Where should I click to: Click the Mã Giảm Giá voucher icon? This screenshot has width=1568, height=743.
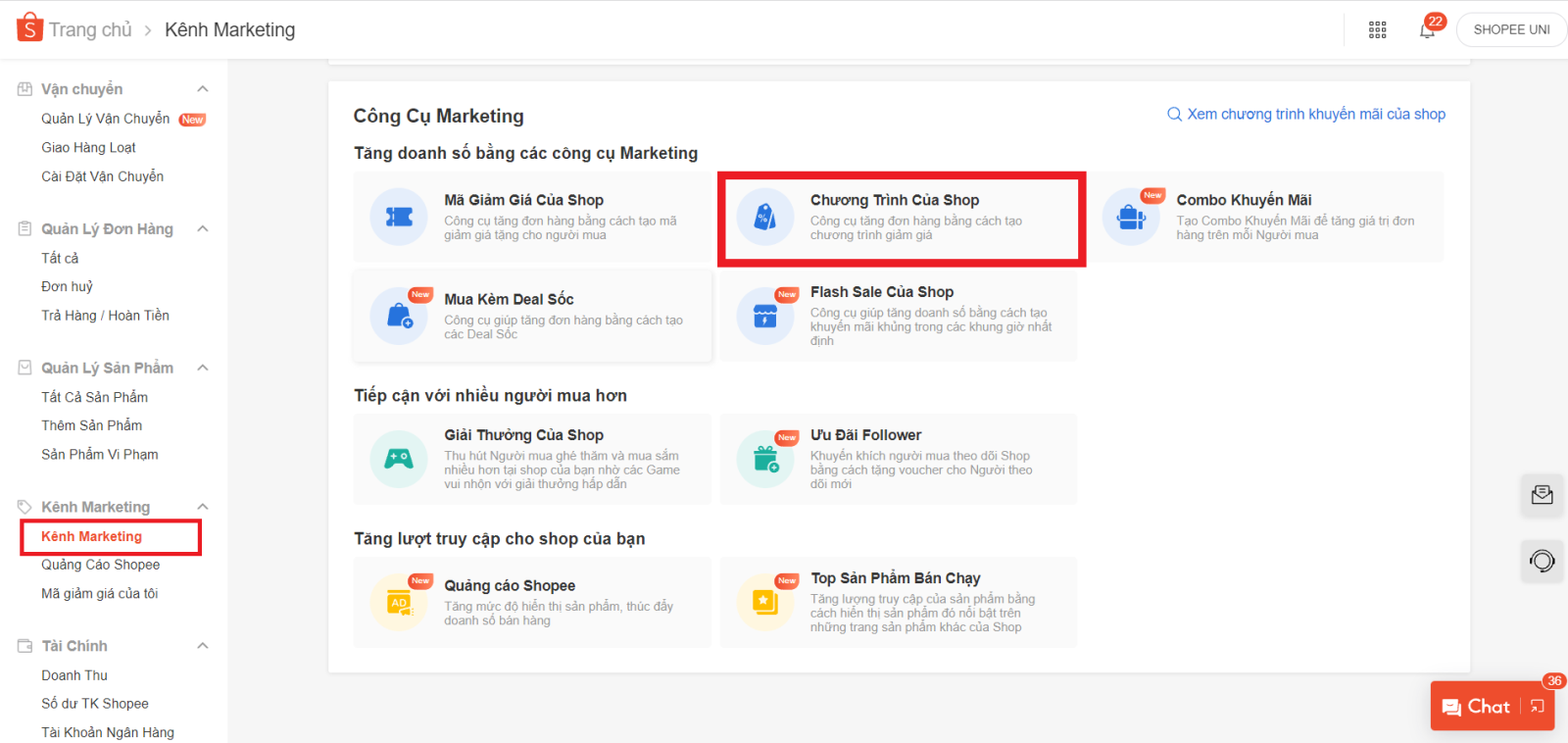click(x=399, y=217)
